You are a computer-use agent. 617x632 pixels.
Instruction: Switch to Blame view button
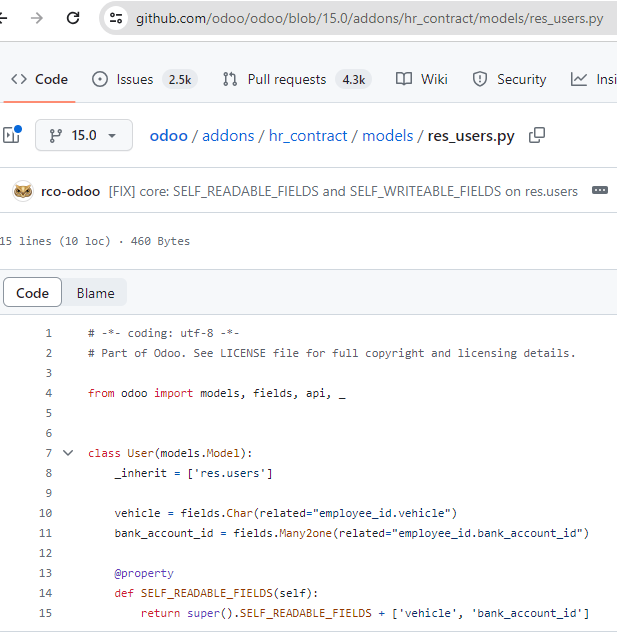point(96,293)
